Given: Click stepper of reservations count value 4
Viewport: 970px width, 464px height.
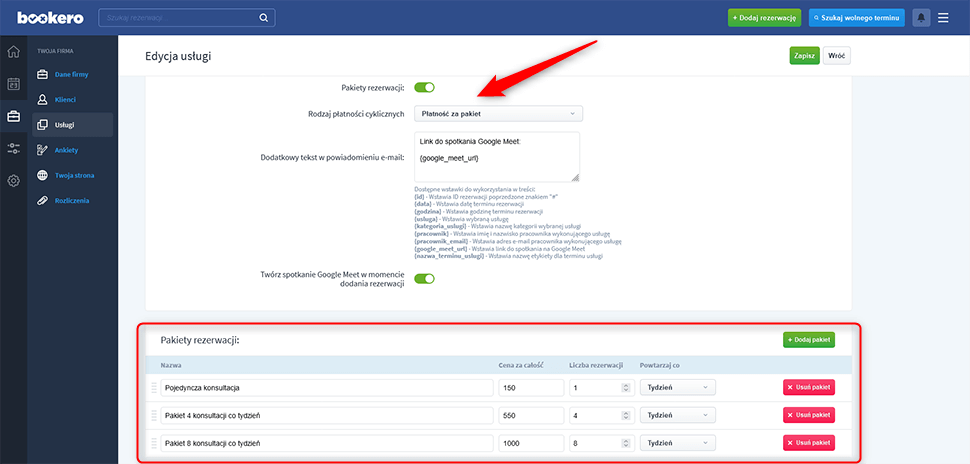Looking at the screenshot, I should tap(625, 415).
